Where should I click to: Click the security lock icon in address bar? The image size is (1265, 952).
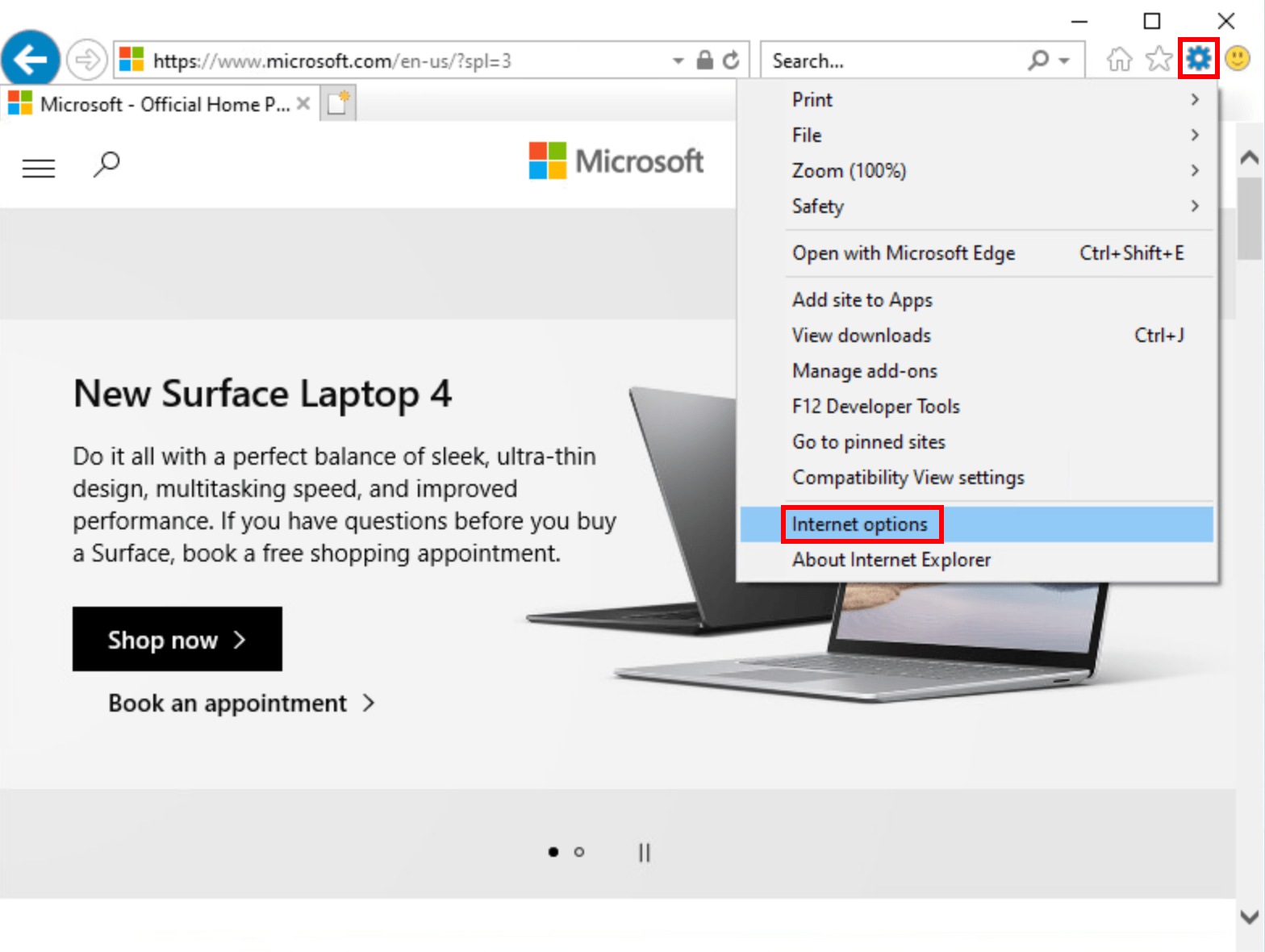pos(704,61)
